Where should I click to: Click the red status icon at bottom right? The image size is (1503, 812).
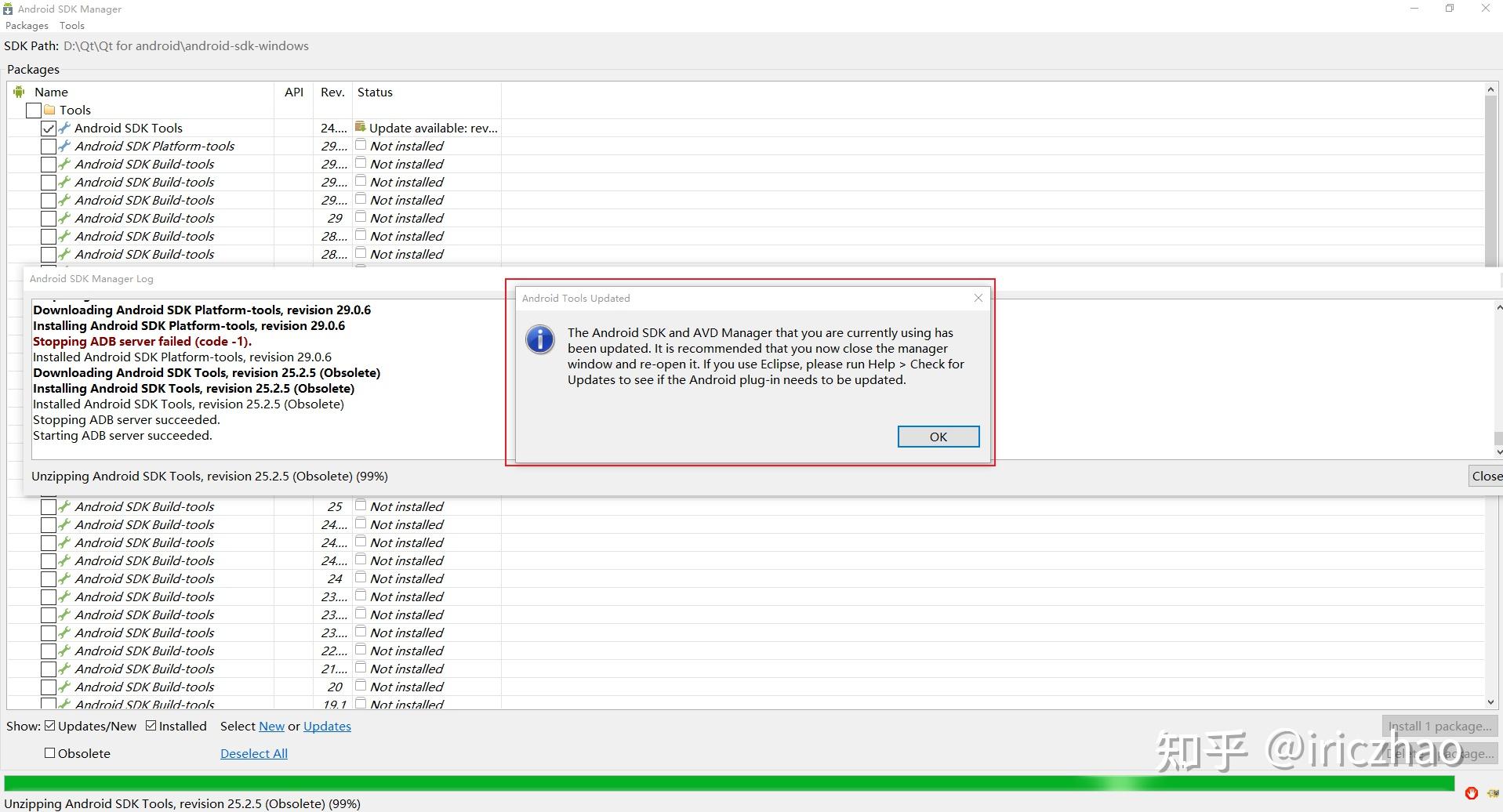tap(1471, 793)
